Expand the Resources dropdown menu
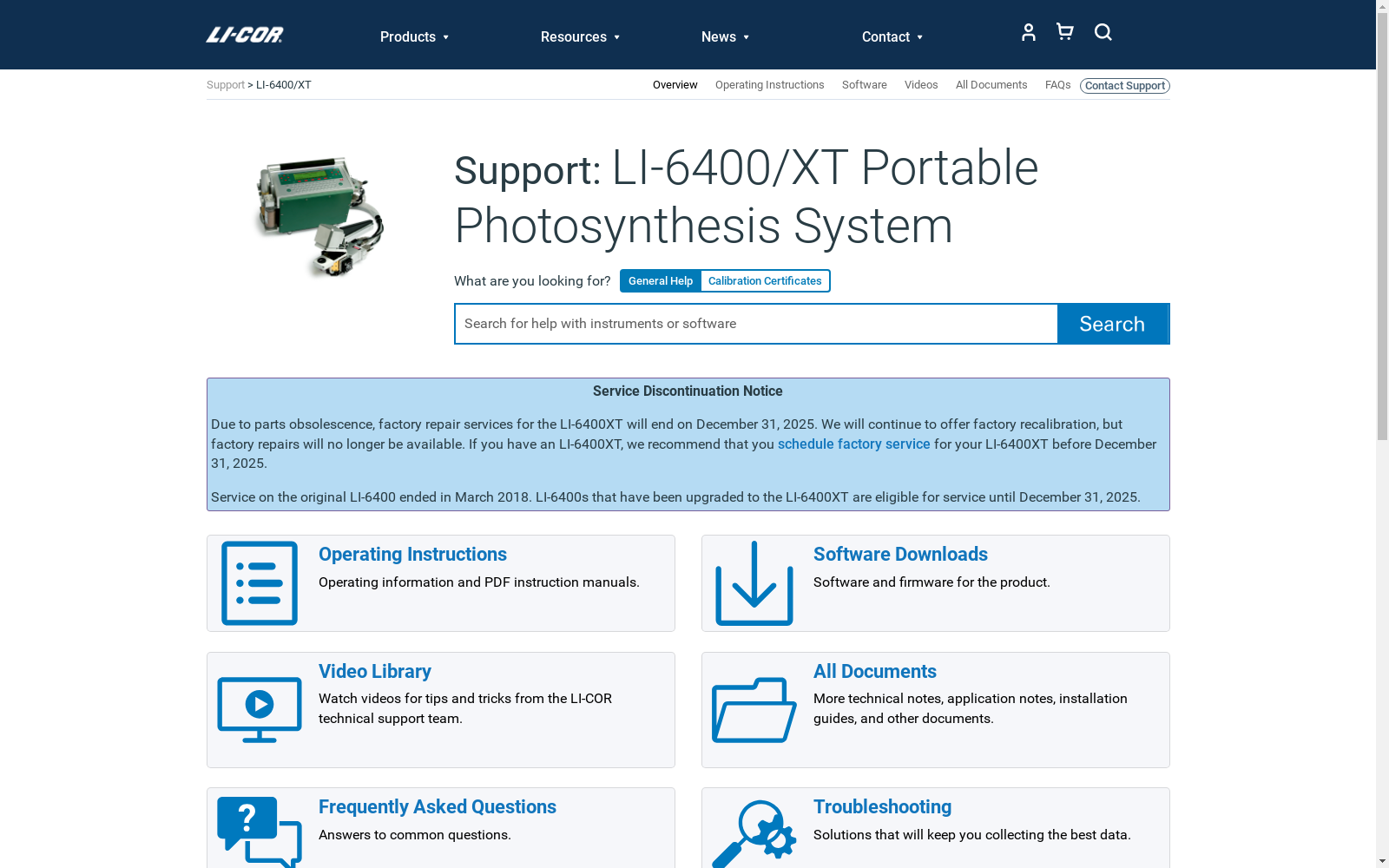Viewport: 1389px width, 868px height. pos(581,36)
